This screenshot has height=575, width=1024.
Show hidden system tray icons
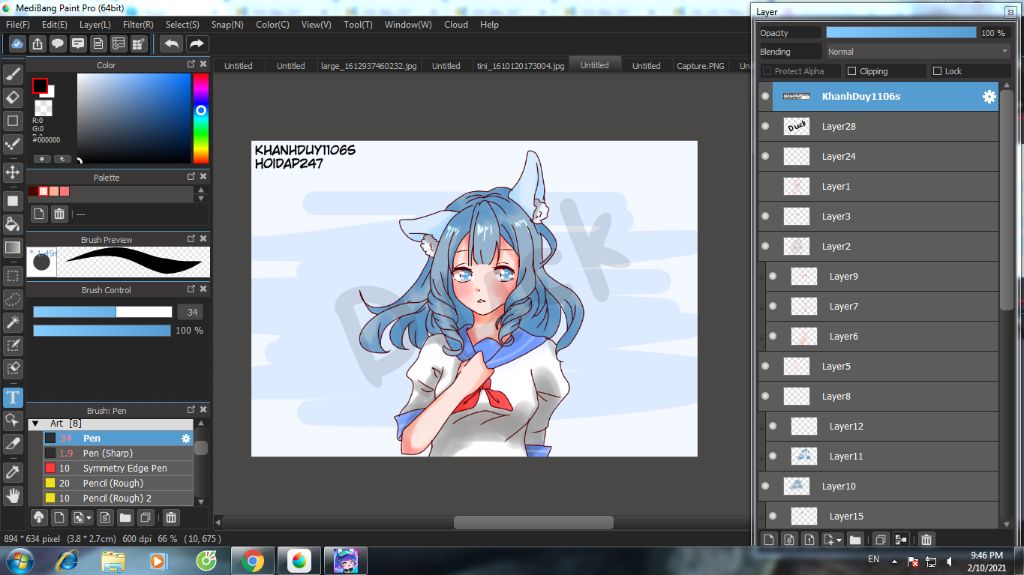point(893,561)
